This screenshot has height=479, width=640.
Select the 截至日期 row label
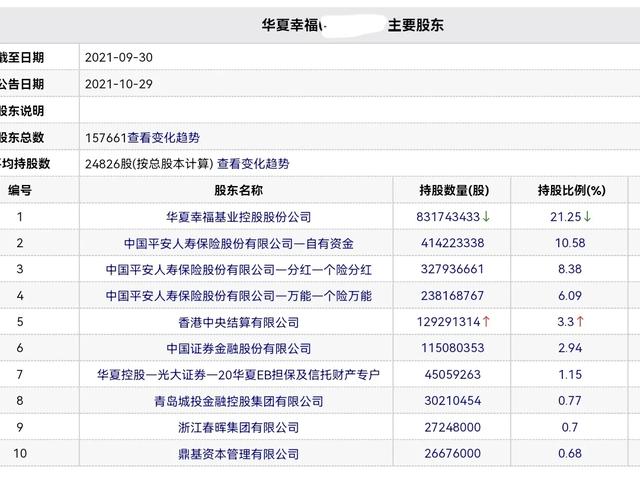click(x=22, y=58)
